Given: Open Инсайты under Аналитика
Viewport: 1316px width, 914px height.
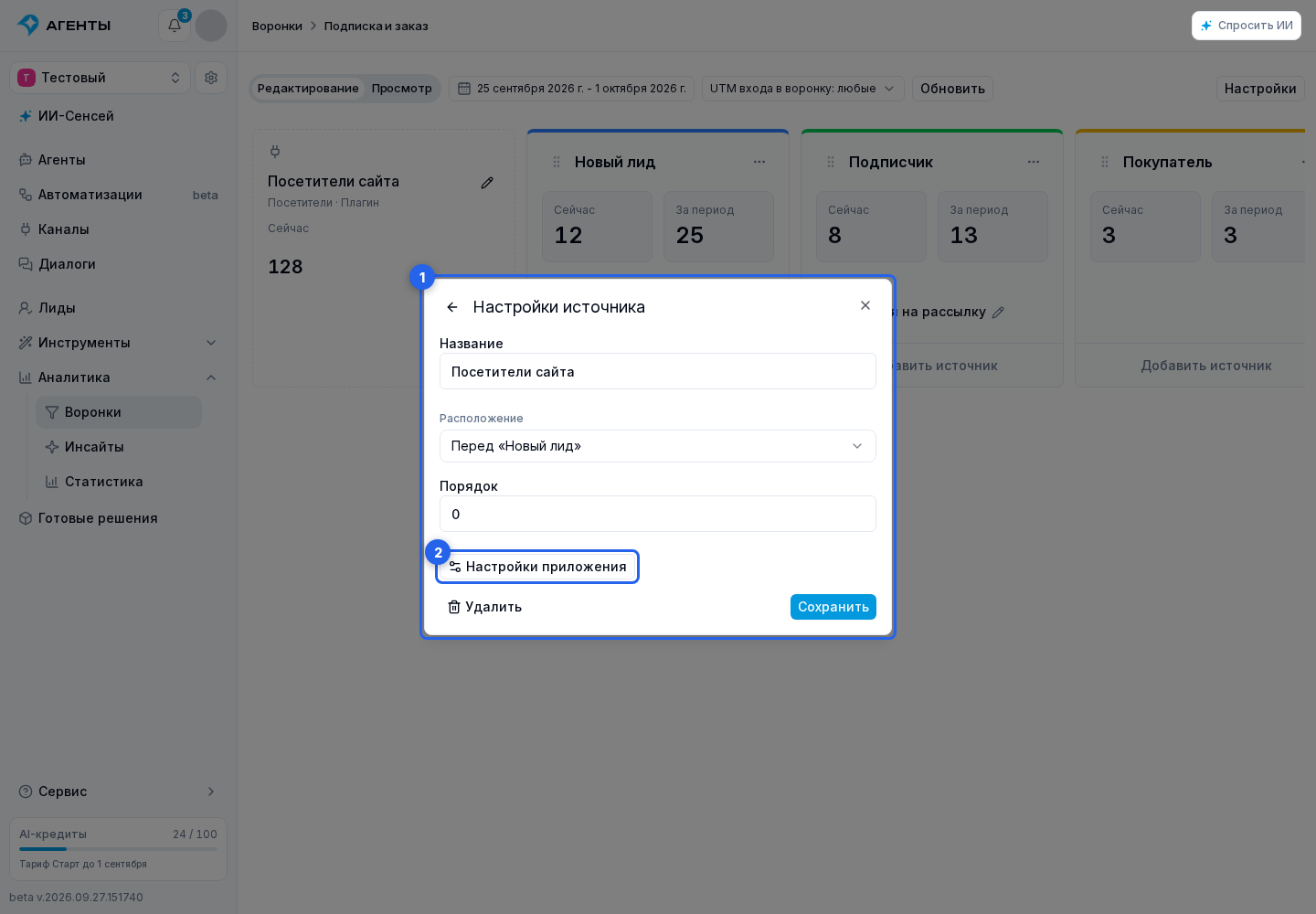Looking at the screenshot, I should 119,447.
